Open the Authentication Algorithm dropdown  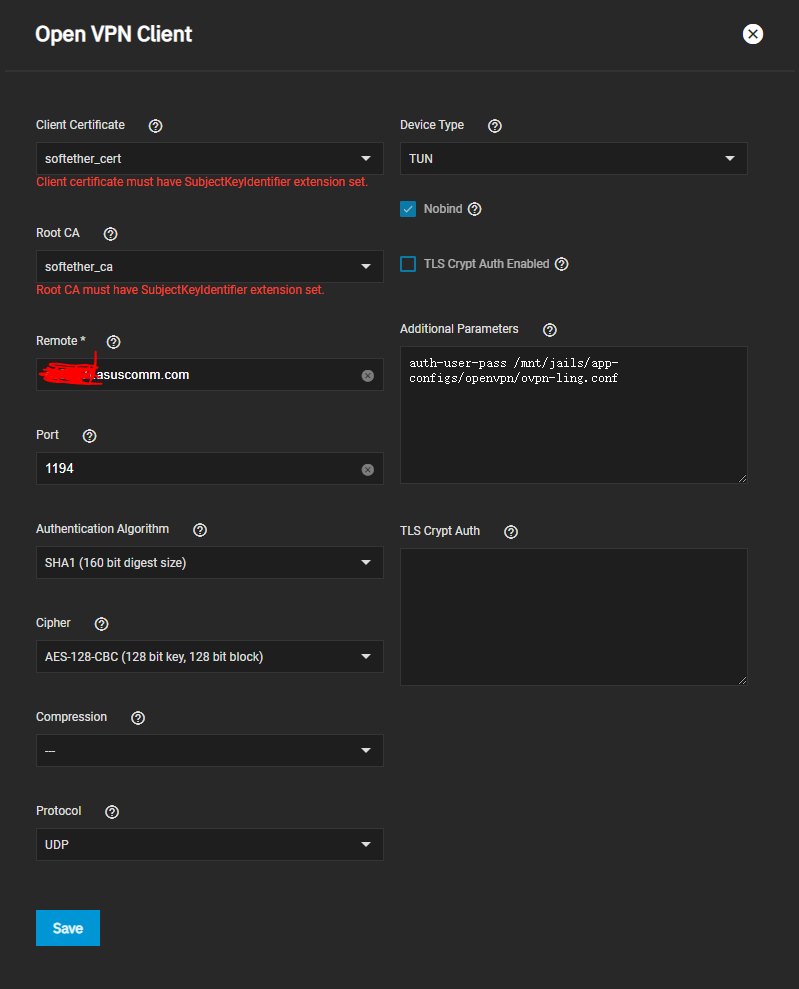[x=209, y=562]
